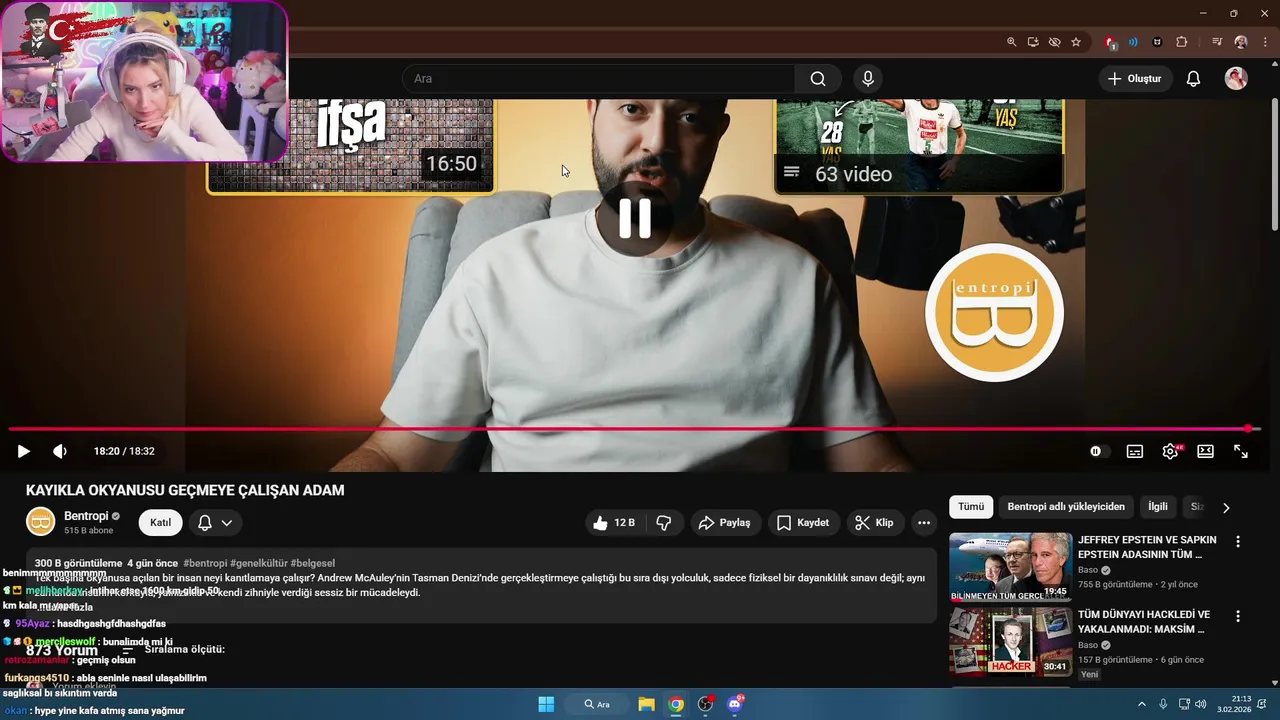Open the Chrome profile avatar

tap(1241, 42)
